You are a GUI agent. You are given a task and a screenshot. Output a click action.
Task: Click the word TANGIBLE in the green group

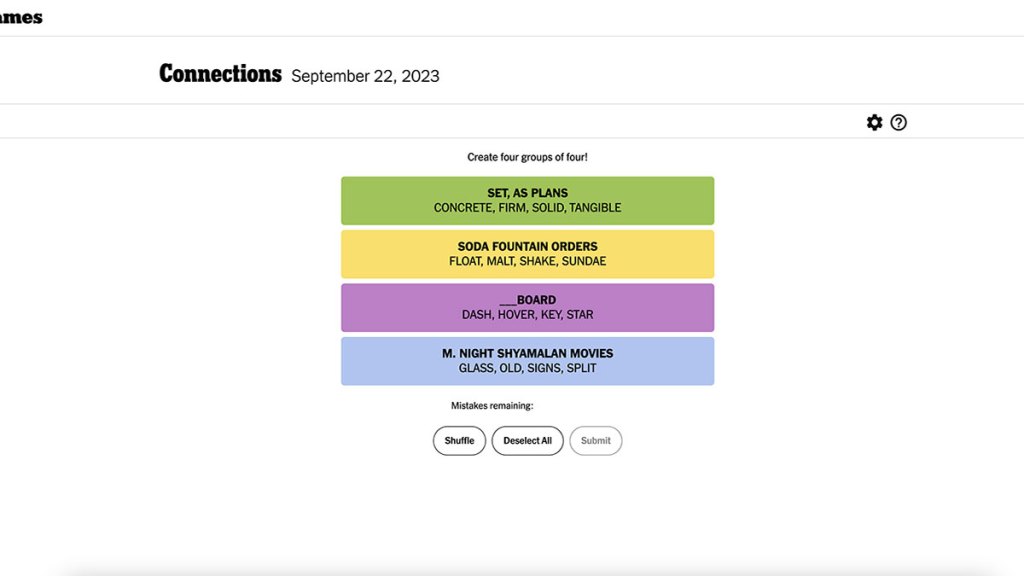click(x=595, y=208)
